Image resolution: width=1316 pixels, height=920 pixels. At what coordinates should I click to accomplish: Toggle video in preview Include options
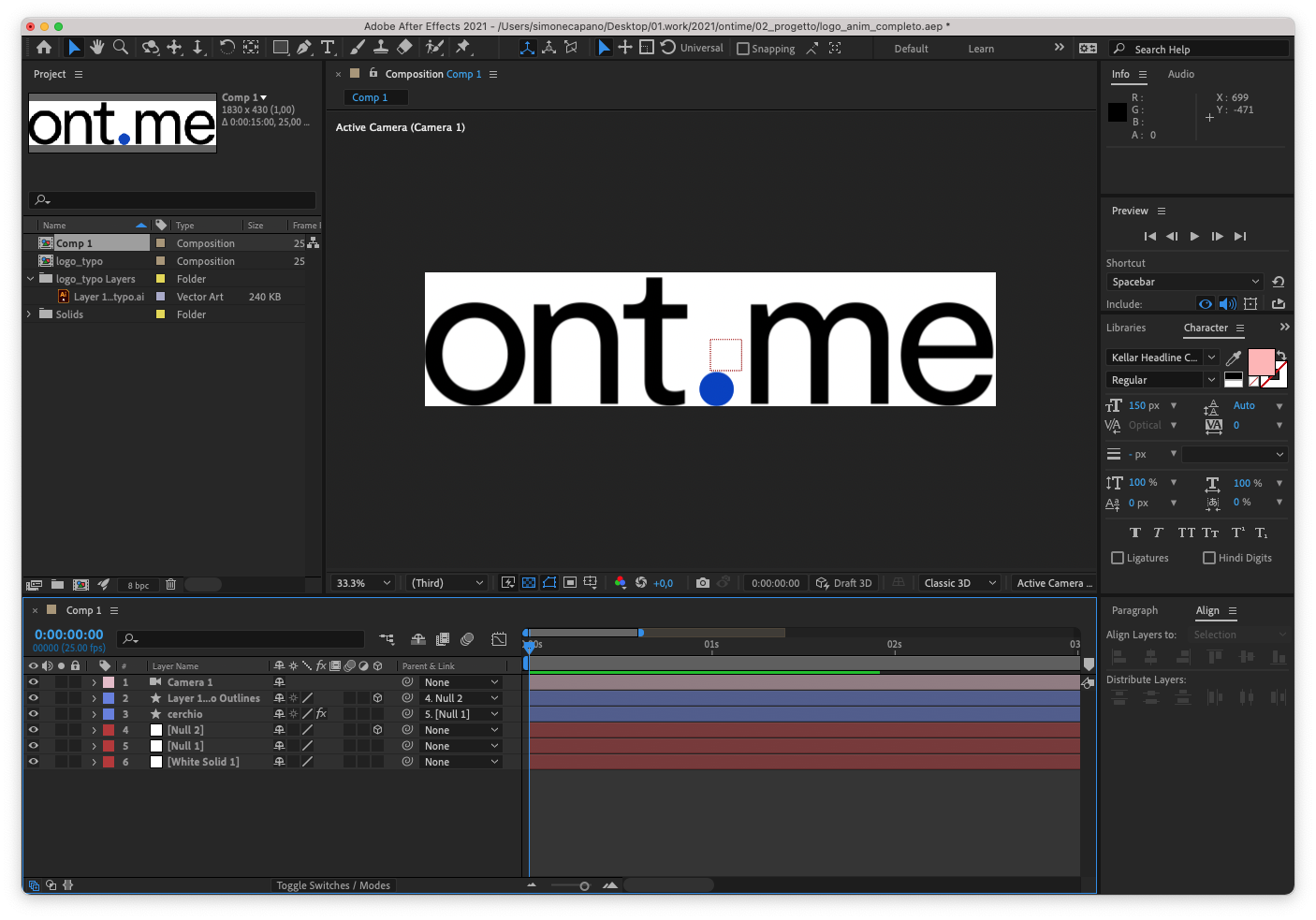click(1206, 304)
